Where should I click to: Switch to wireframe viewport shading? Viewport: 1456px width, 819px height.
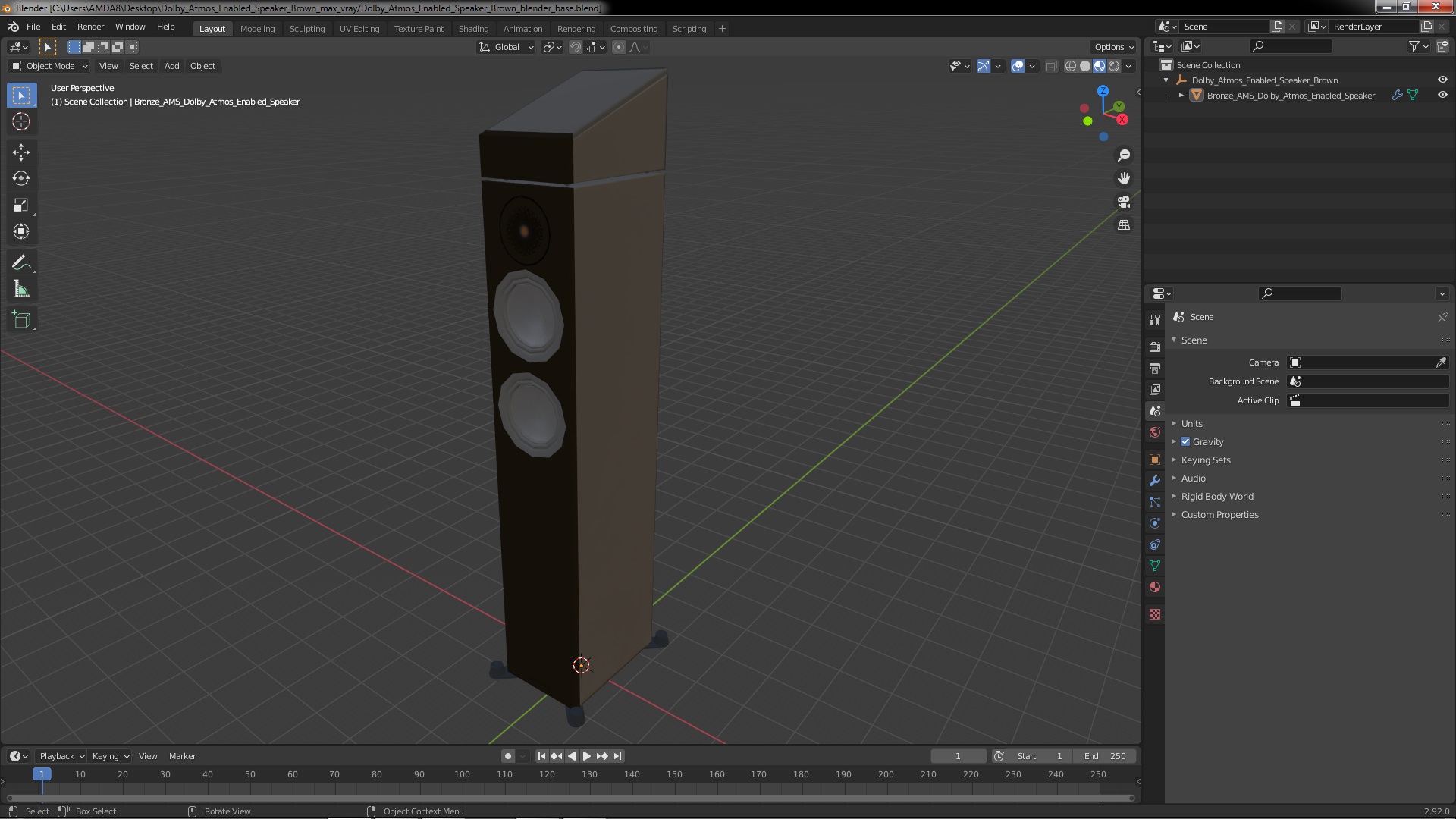(1071, 66)
